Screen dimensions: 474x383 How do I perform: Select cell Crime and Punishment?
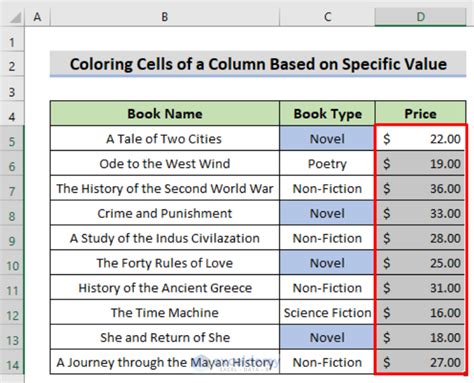(x=165, y=213)
